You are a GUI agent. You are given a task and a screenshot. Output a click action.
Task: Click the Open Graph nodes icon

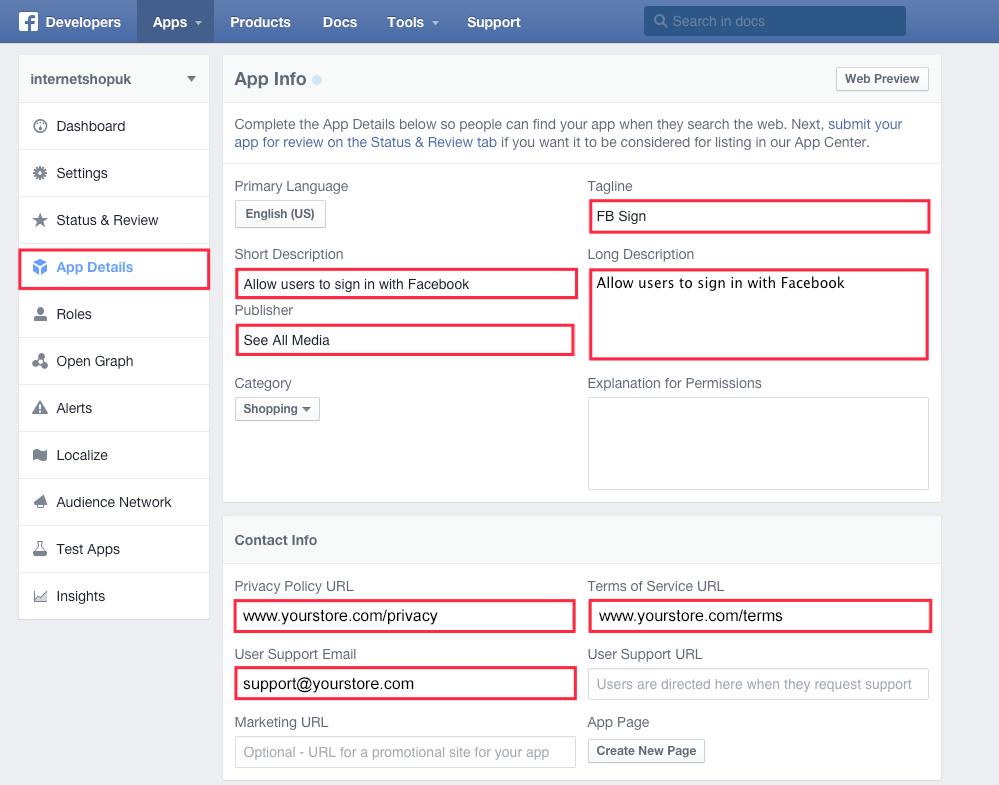click(x=40, y=361)
